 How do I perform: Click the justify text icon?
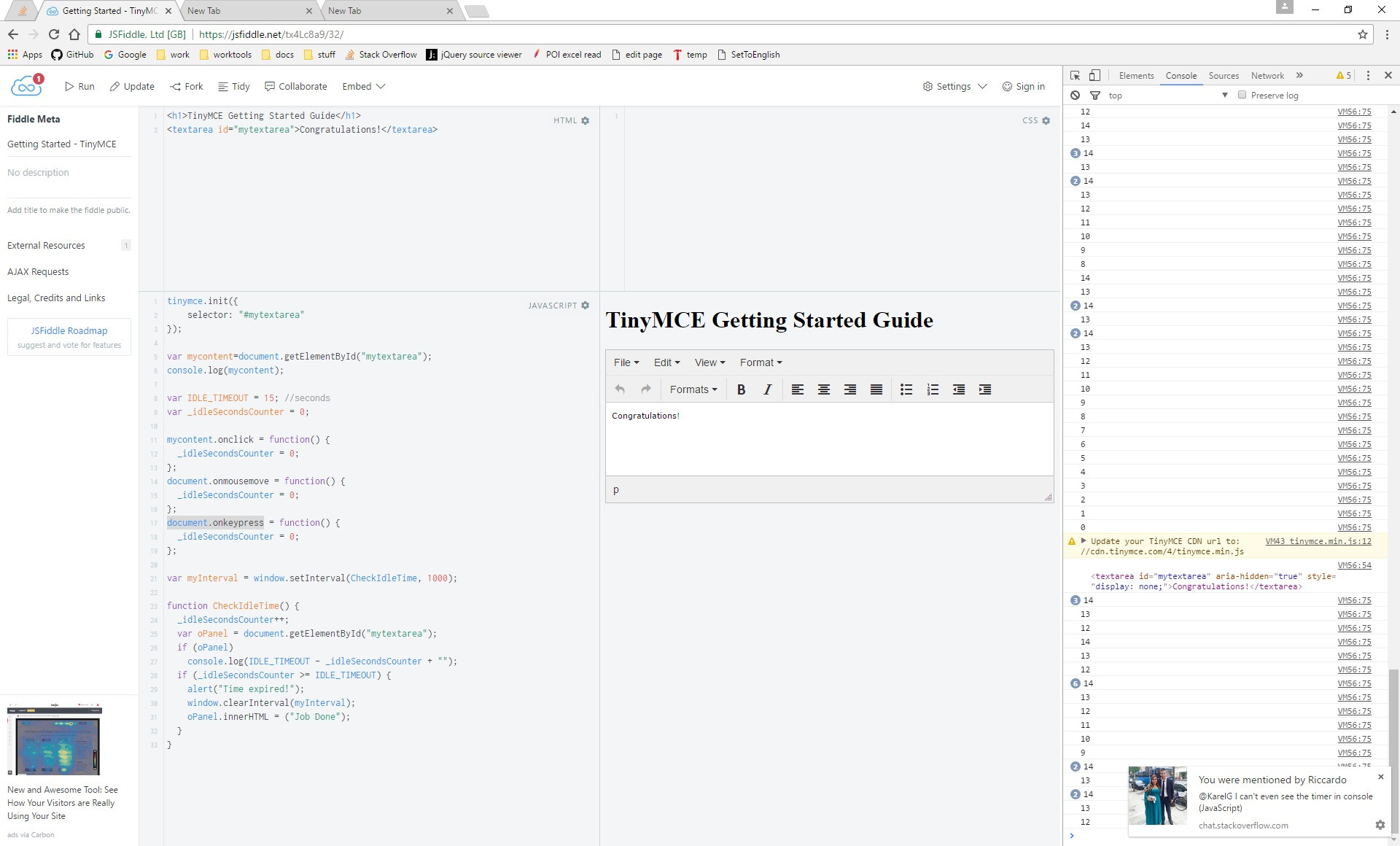click(876, 389)
